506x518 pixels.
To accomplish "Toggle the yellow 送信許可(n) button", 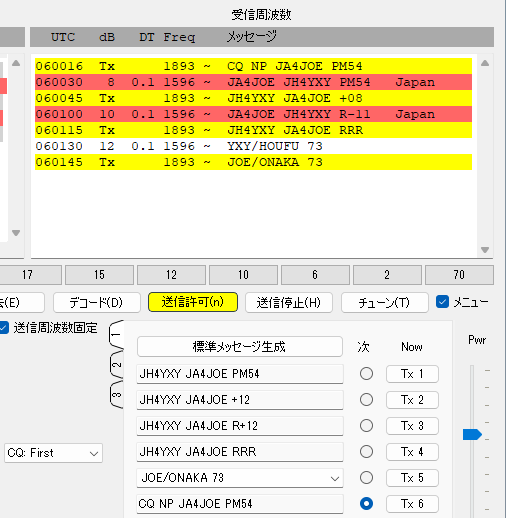I will pos(193,302).
